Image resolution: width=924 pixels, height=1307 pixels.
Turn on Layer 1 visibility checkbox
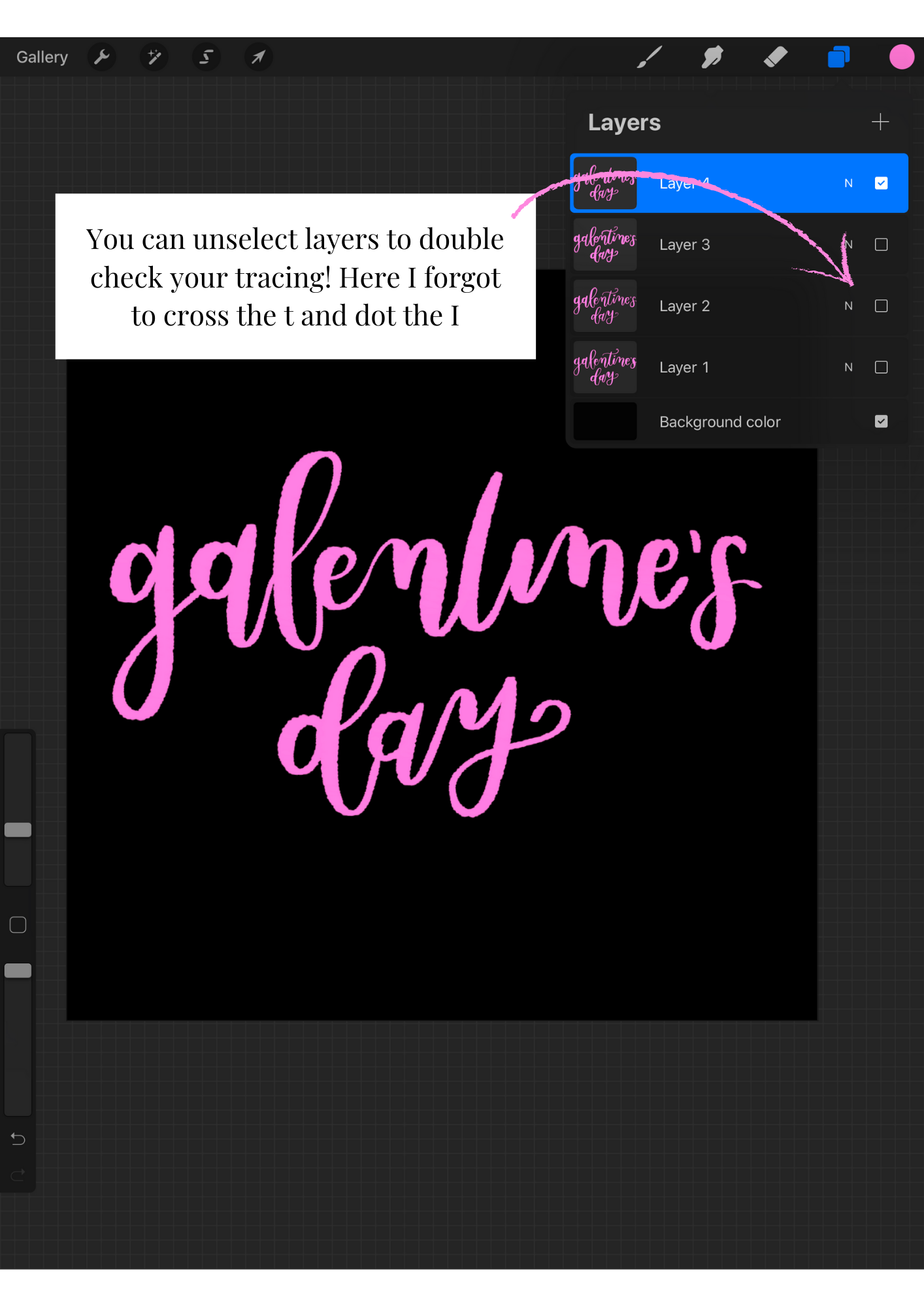click(x=881, y=367)
